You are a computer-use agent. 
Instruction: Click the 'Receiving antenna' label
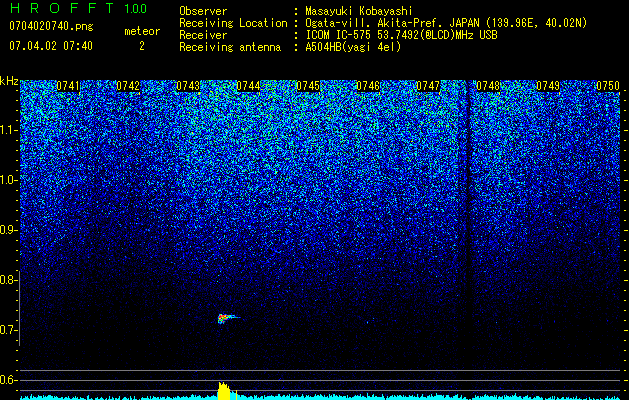click(x=230, y=47)
